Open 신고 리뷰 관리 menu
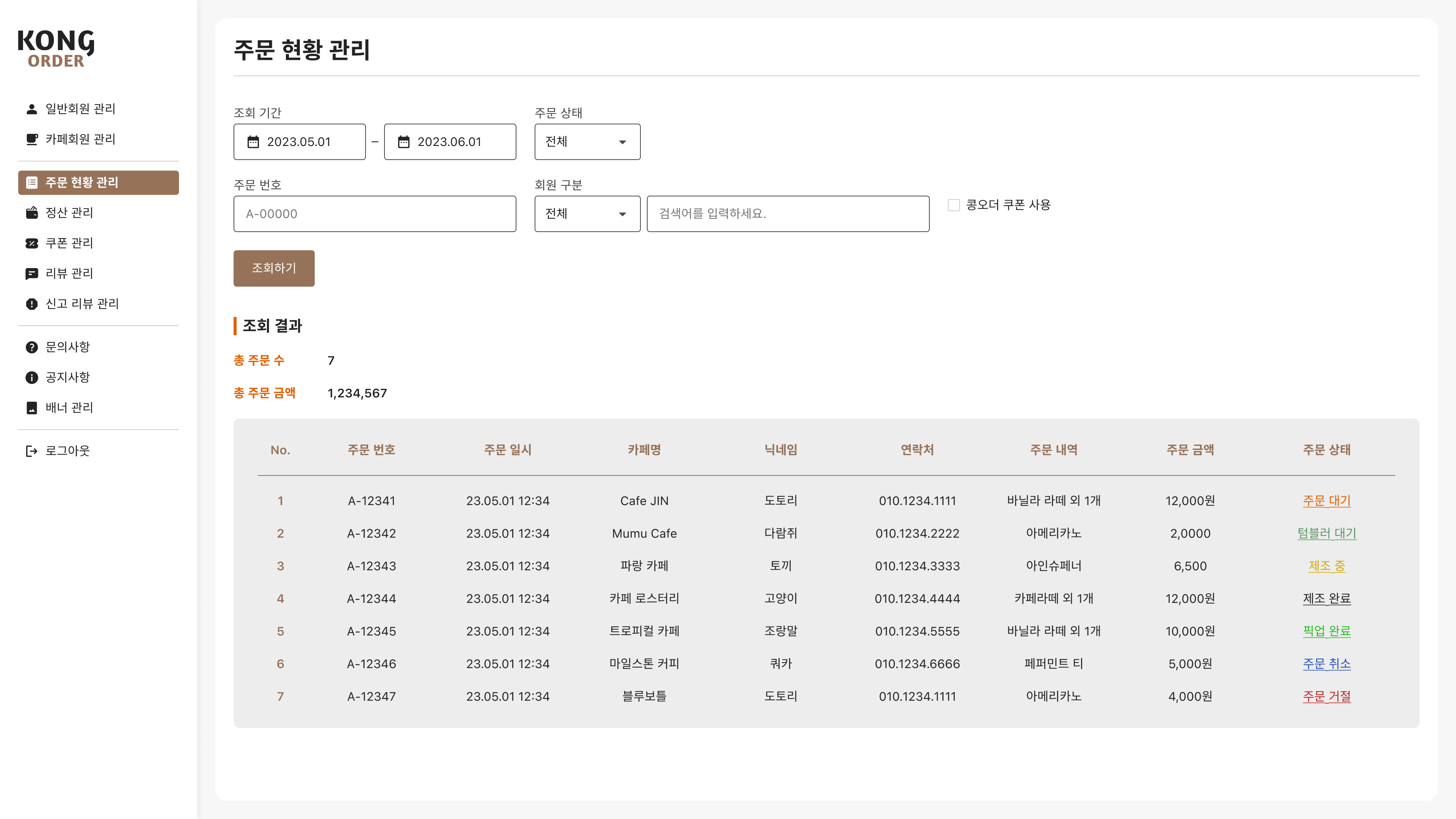 click(x=98, y=304)
